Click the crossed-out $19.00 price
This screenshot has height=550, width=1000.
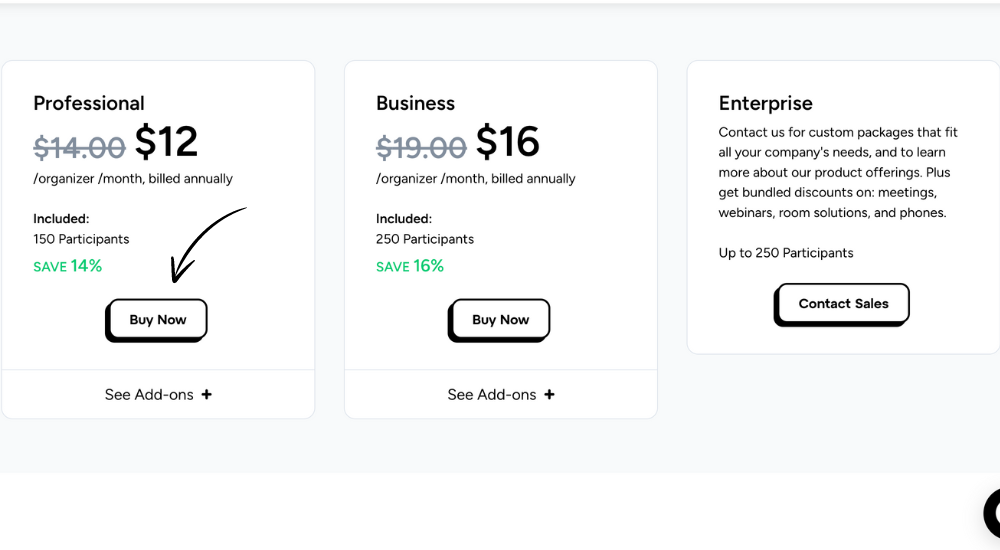421,147
